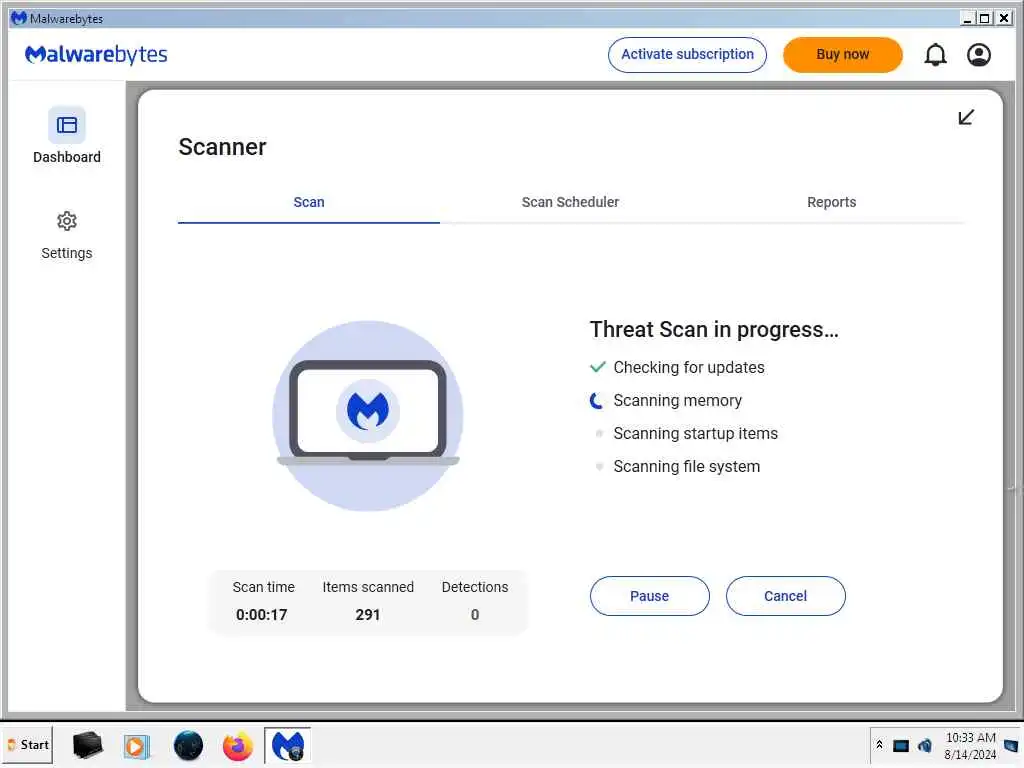Image resolution: width=1024 pixels, height=768 pixels.
Task: Click the orange Buy now button
Action: pyautogui.click(x=842, y=55)
